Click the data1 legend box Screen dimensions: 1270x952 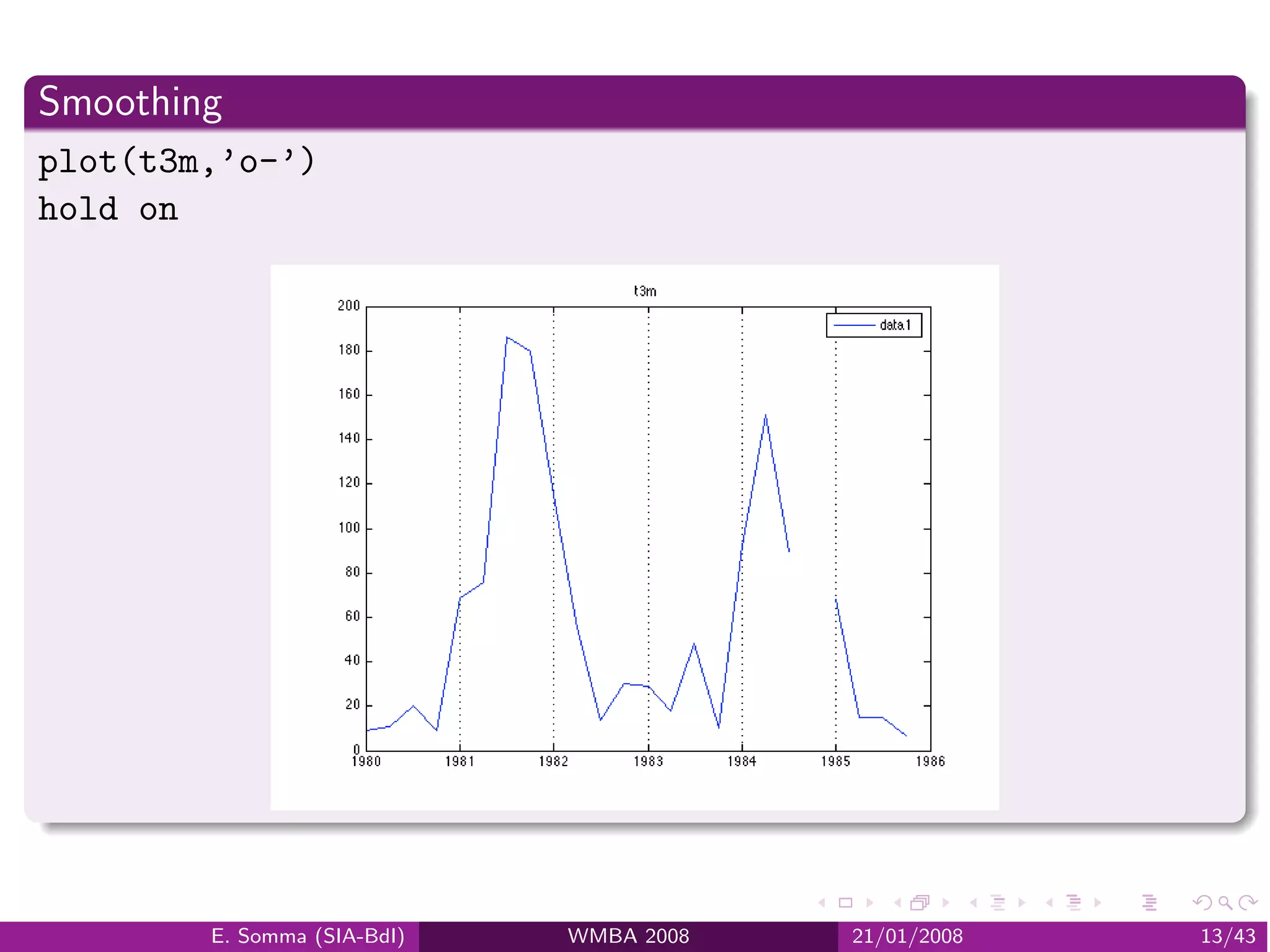click(874, 325)
